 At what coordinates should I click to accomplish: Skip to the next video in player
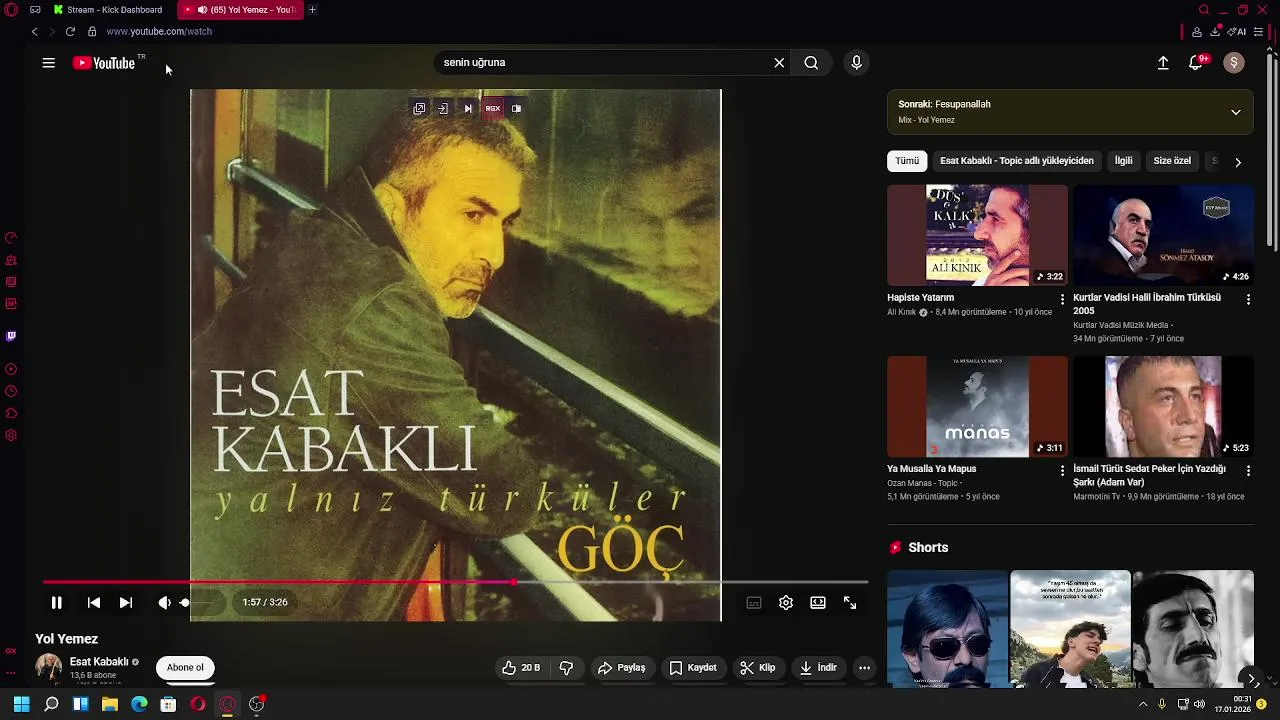tap(126, 603)
